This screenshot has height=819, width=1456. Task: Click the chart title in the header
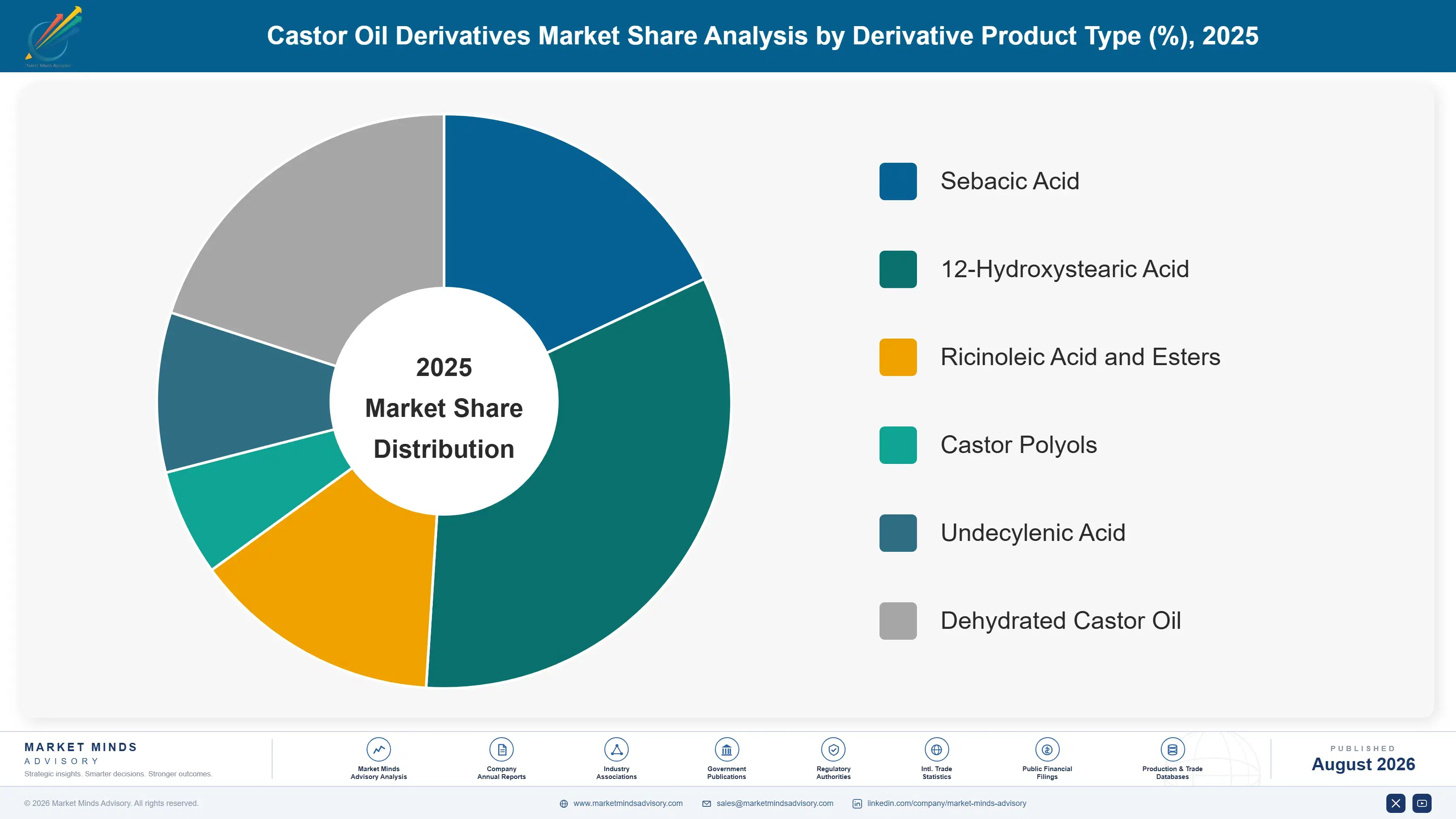(762, 36)
